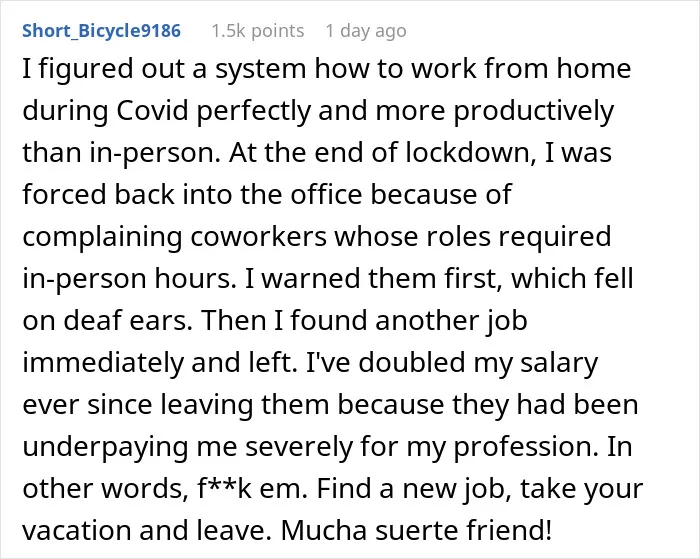The height and width of the screenshot is (559, 700).
Task: Open the Short_Bicycle9186 user profile link
Action: tap(101, 31)
